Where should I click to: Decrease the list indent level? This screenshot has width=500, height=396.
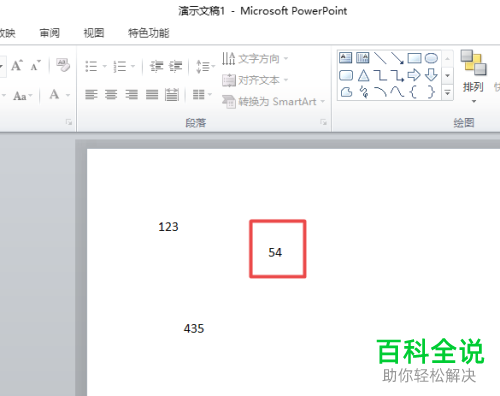tap(156, 66)
